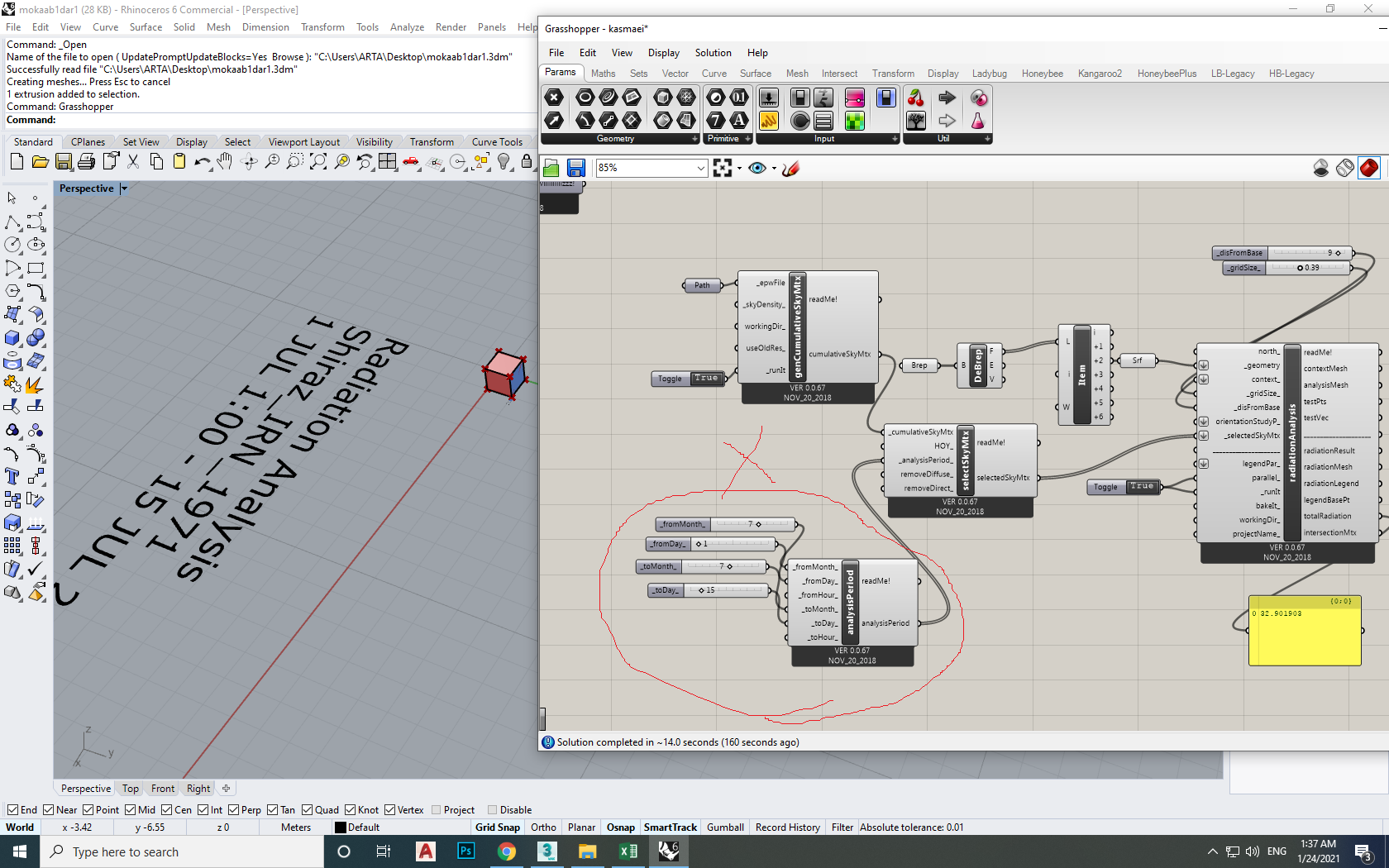Image resolution: width=1389 pixels, height=868 pixels.
Task: Click Grasshopper open document icon
Action: click(551, 169)
